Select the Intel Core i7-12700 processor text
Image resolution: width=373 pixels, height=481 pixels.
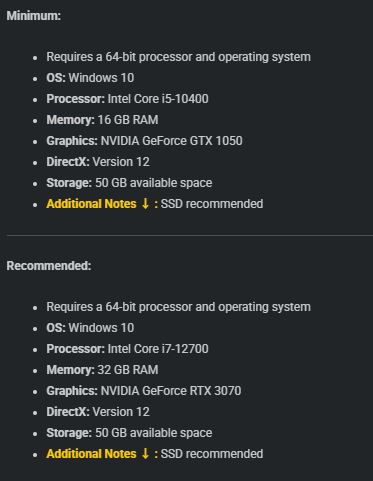158,349
